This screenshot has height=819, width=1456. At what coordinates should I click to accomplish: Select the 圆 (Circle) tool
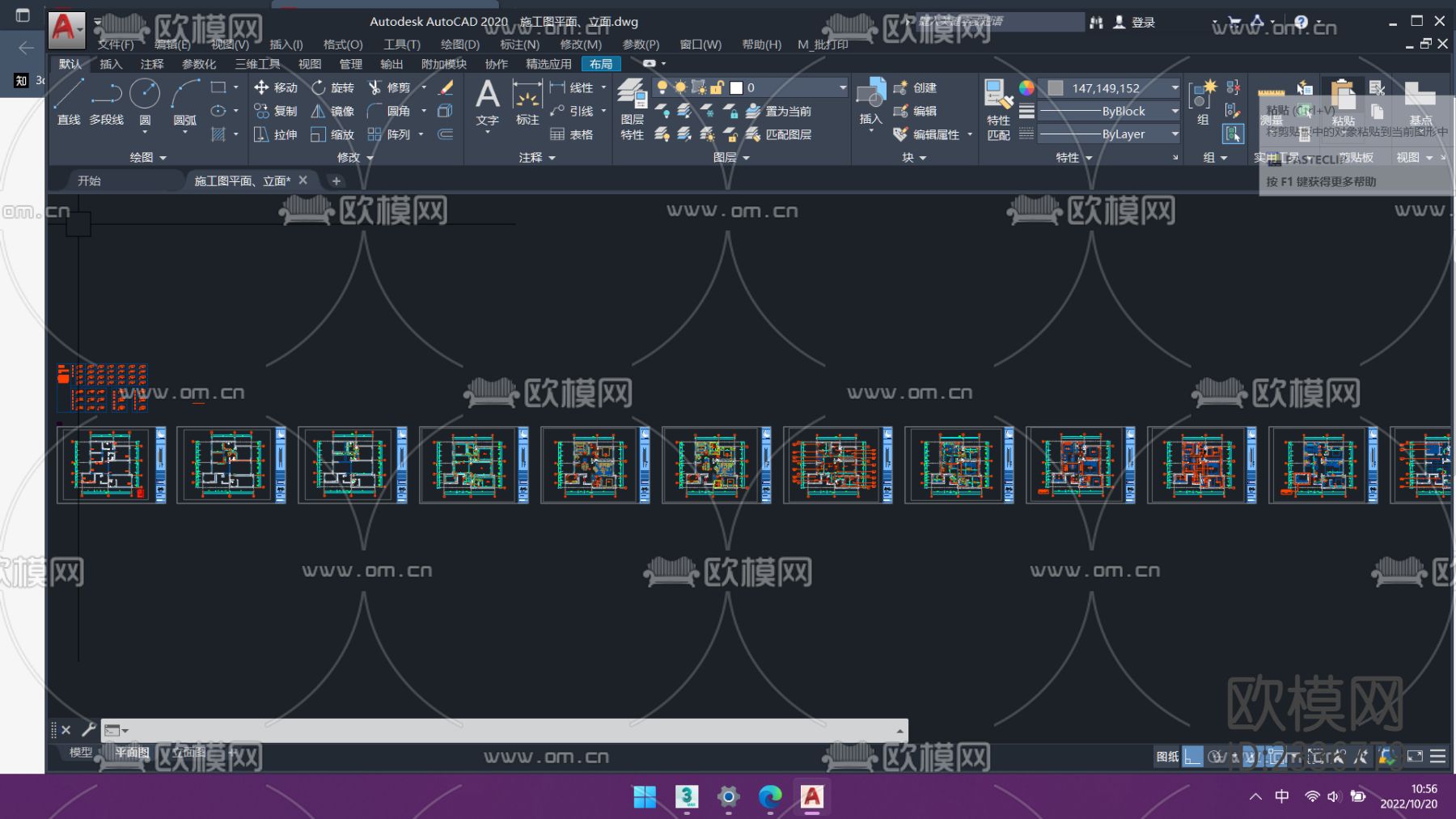pyautogui.click(x=145, y=102)
